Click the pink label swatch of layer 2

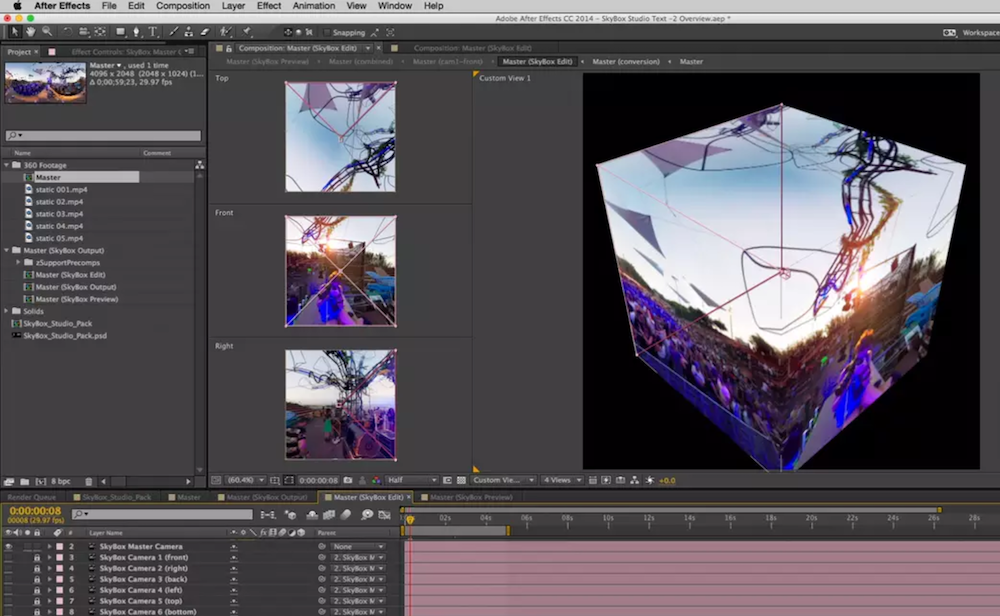59,546
